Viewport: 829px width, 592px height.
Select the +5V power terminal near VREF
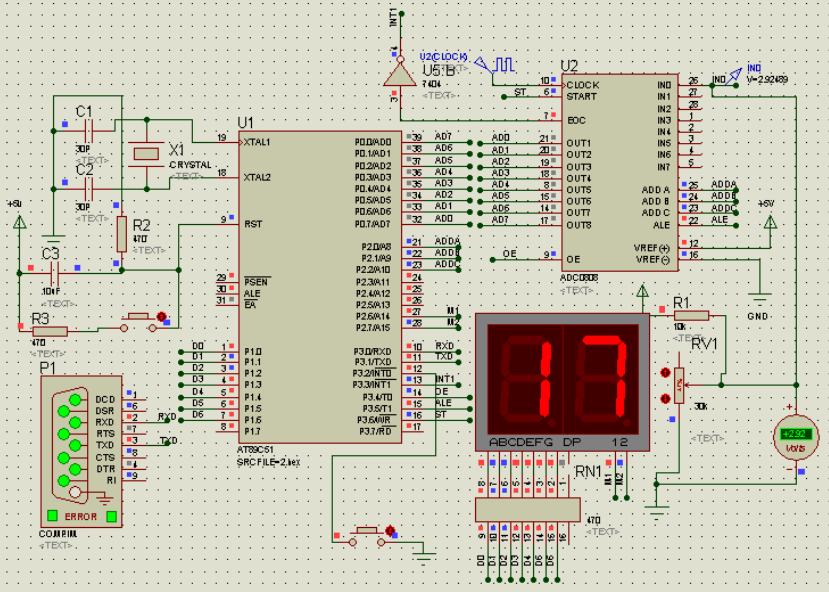[770, 222]
